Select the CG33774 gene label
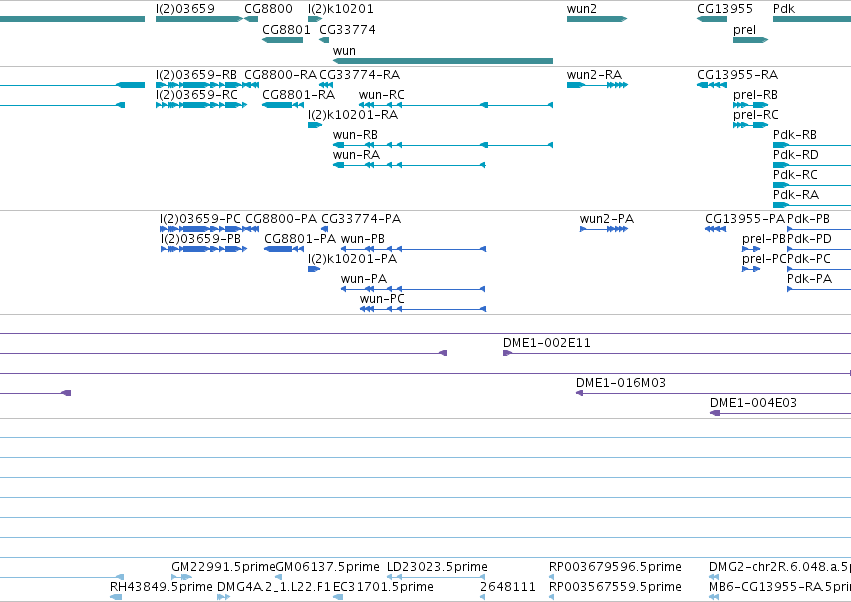 click(347, 29)
